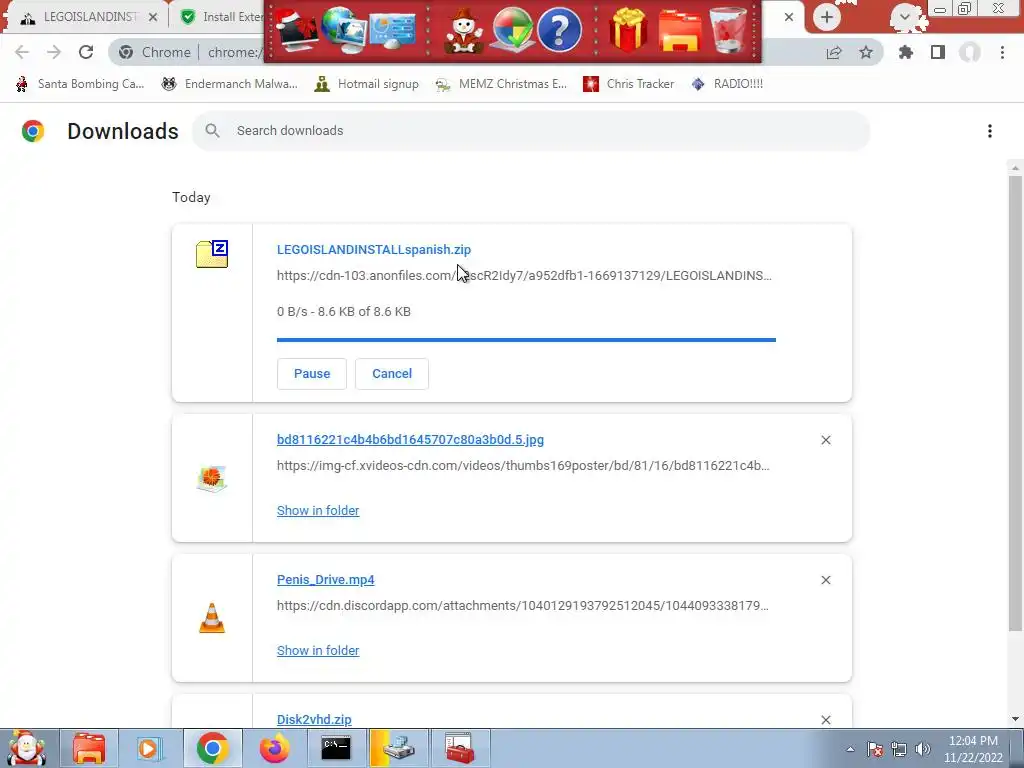This screenshot has width=1024, height=768.
Task: Close the LEGOISLANDINST tab
Action: coord(153,17)
